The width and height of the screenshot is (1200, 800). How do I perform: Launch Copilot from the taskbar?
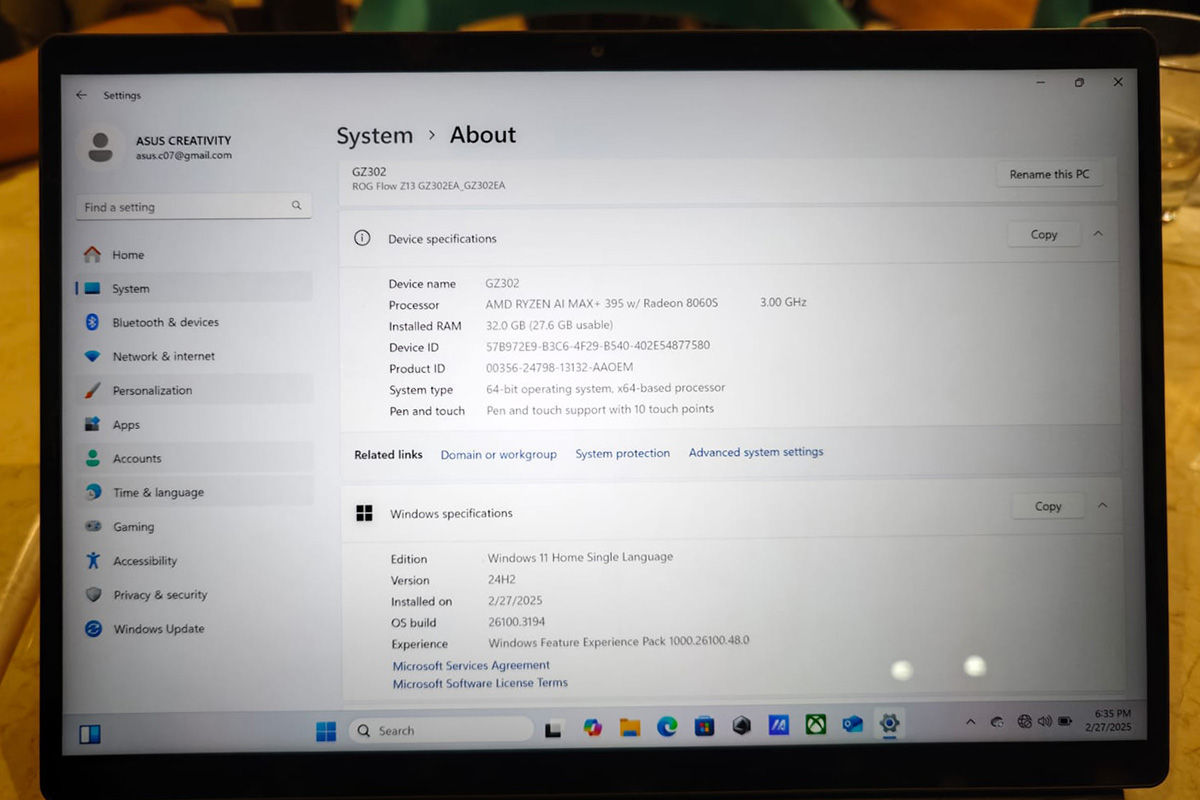point(592,727)
